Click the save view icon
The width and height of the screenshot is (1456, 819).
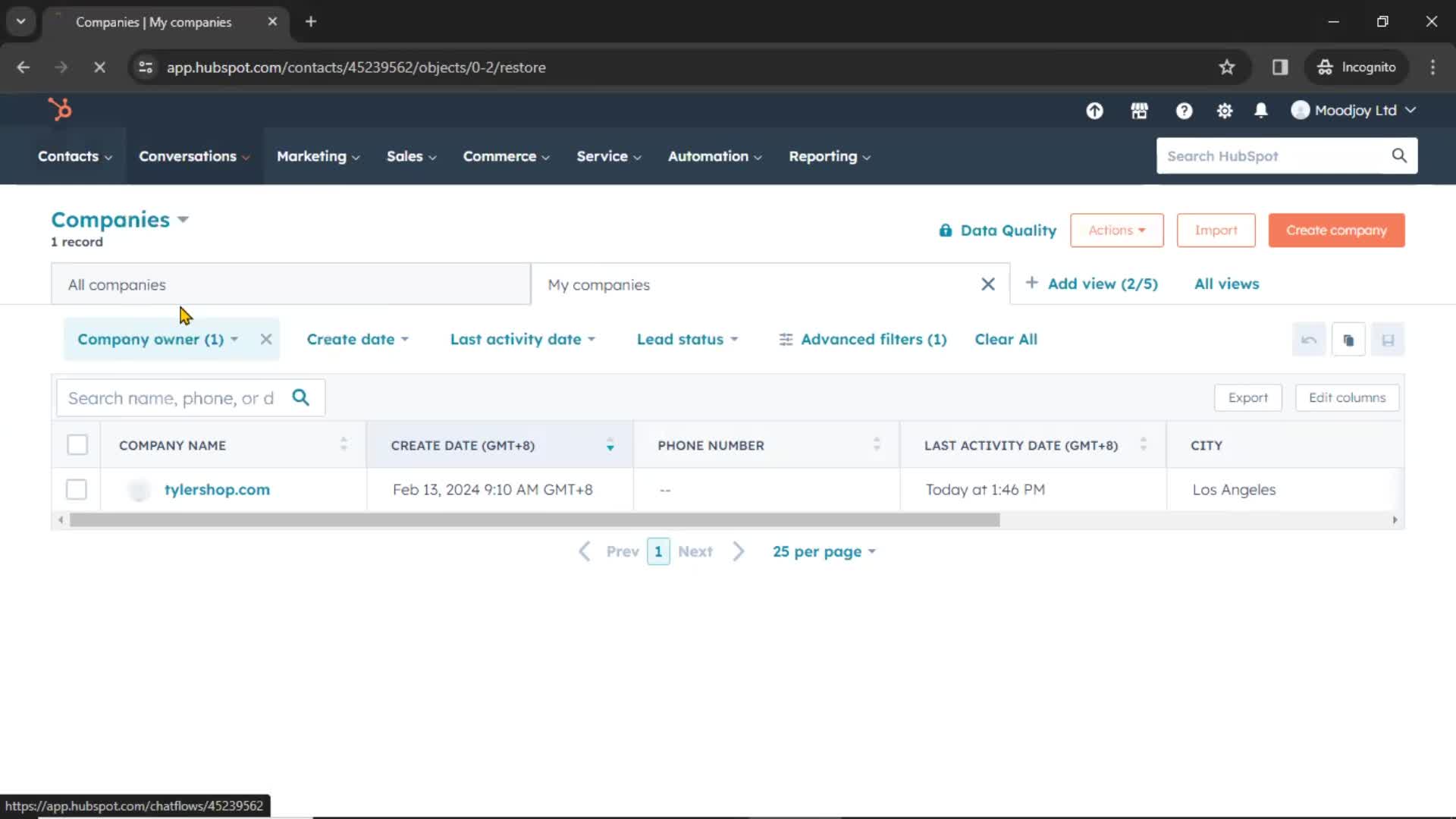pyautogui.click(x=1388, y=340)
